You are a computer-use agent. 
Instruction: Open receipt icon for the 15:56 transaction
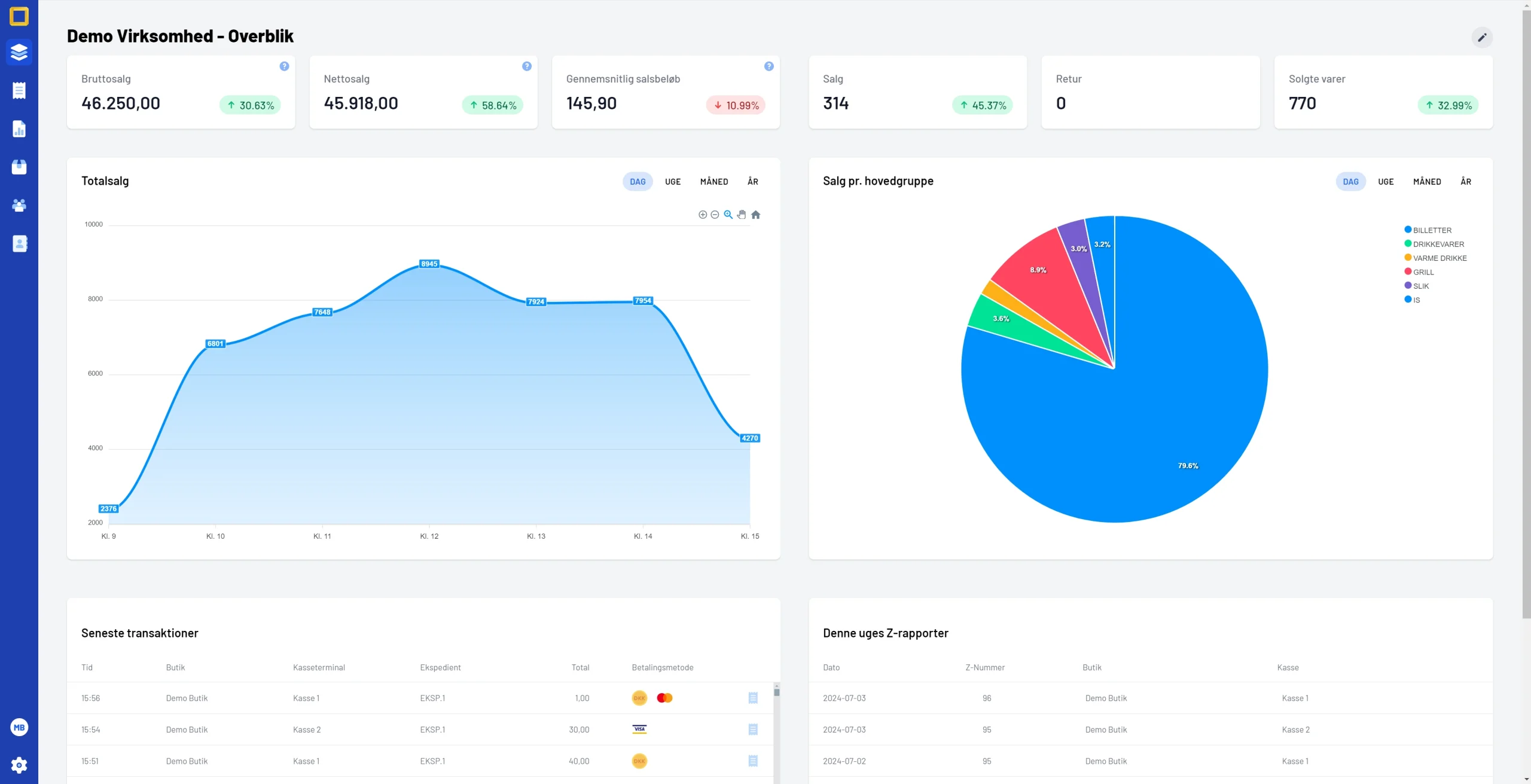pos(753,698)
